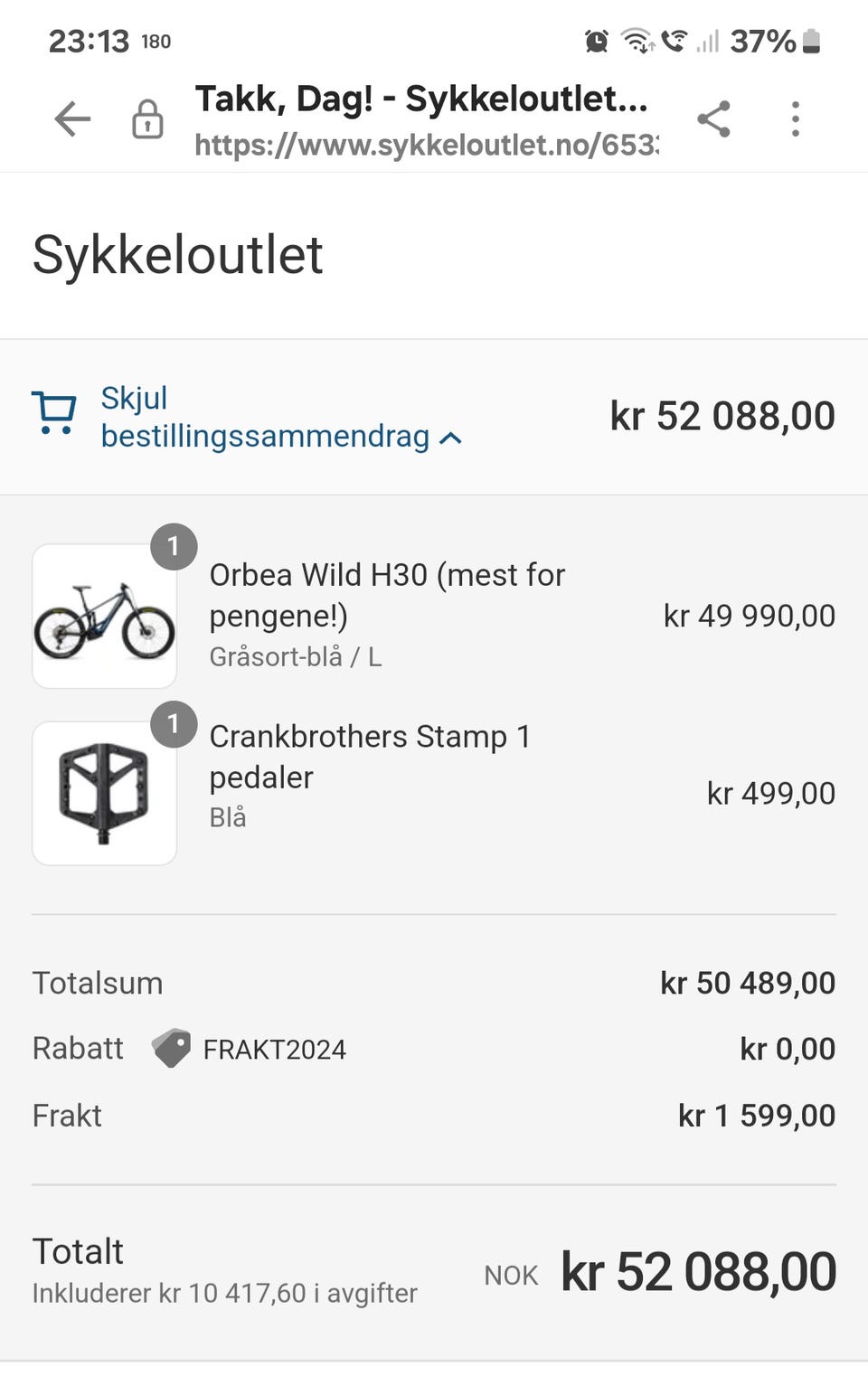Collapse the order summary chevron
Viewport: 868px width, 1395px height.
450,438
